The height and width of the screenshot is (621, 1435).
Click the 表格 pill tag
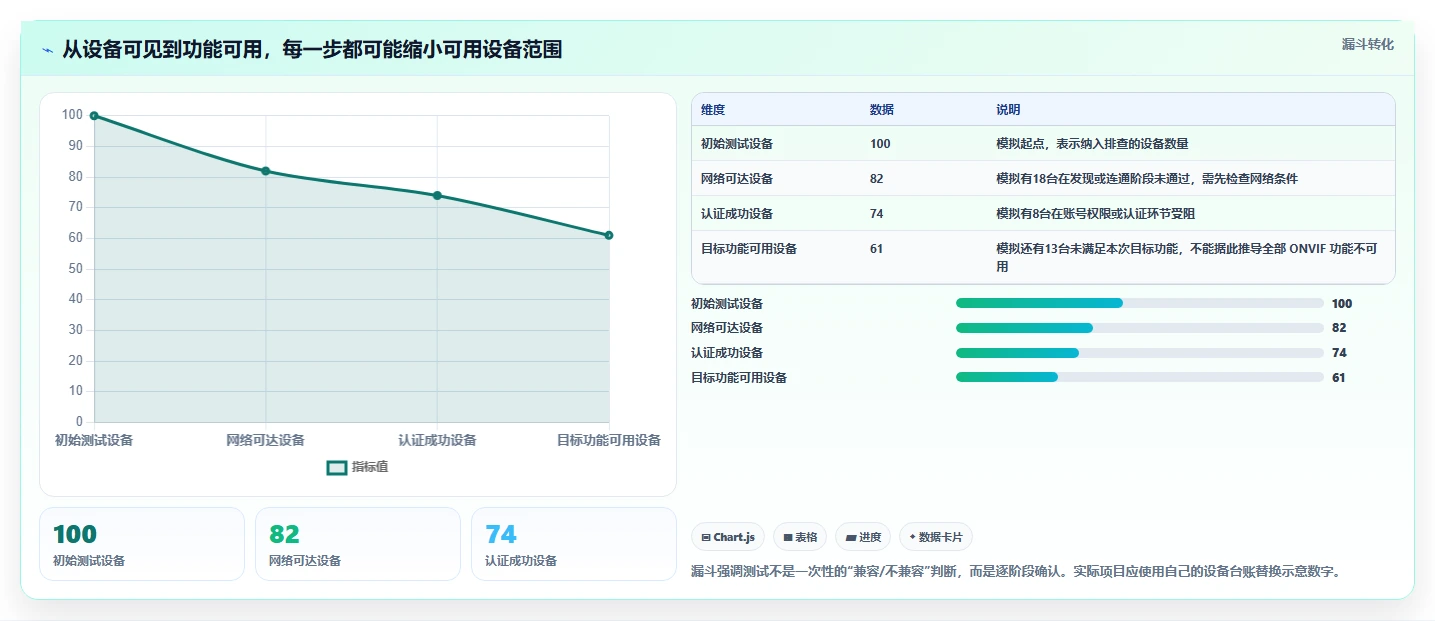[799, 537]
